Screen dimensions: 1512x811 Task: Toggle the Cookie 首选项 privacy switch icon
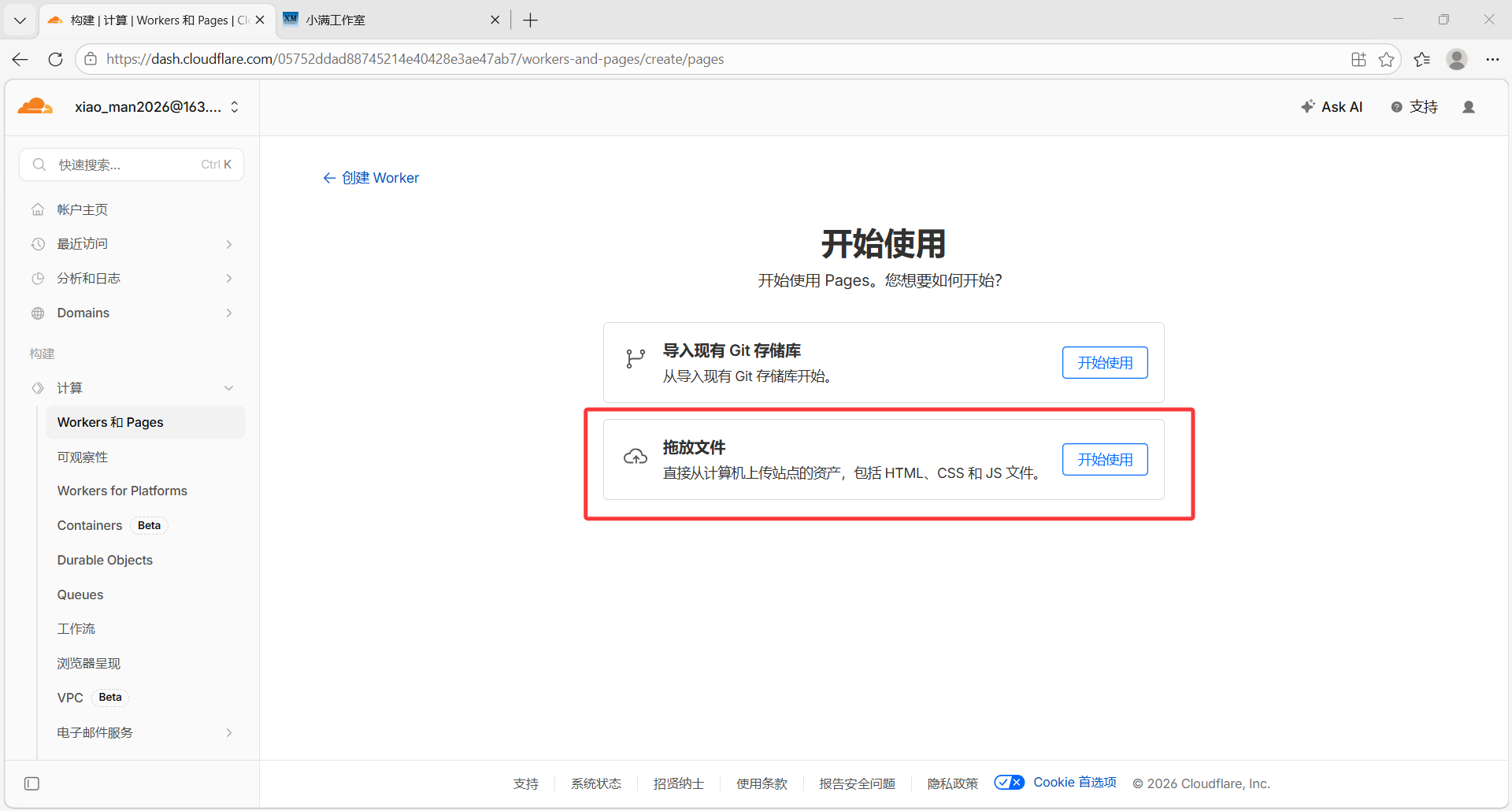tap(1009, 783)
